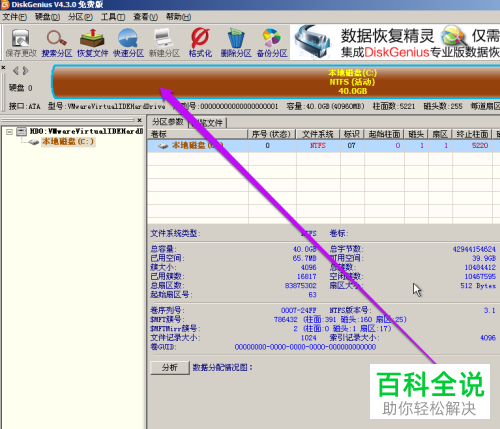Switch to the 分区参数 tab
Image resolution: width=500 pixels, height=429 pixels.
pyautogui.click(x=168, y=122)
